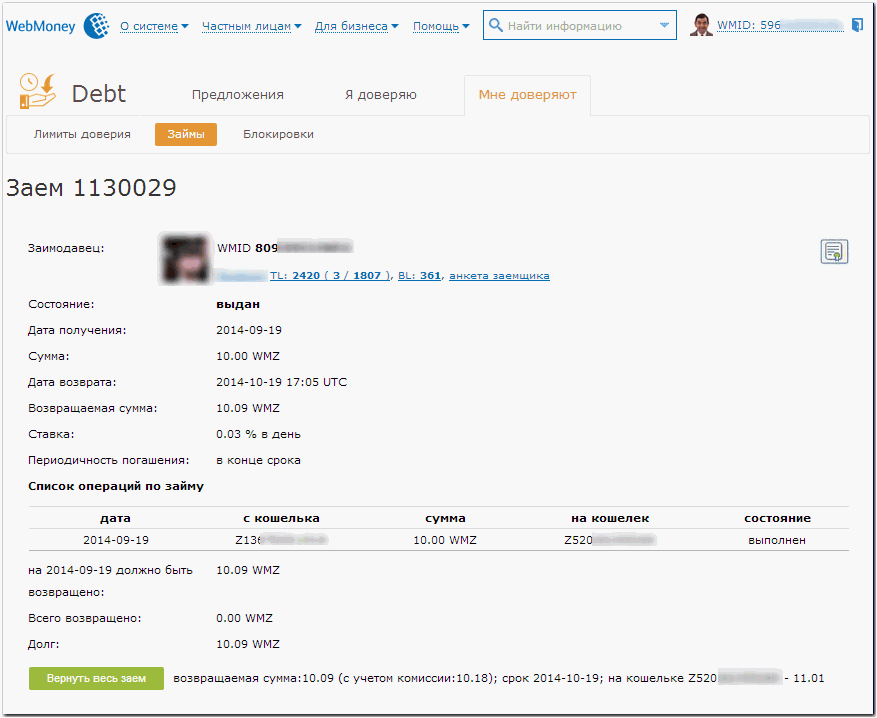Open the 'анкета заемщика' link
Viewport: 877px width, 718px height.
point(499,276)
